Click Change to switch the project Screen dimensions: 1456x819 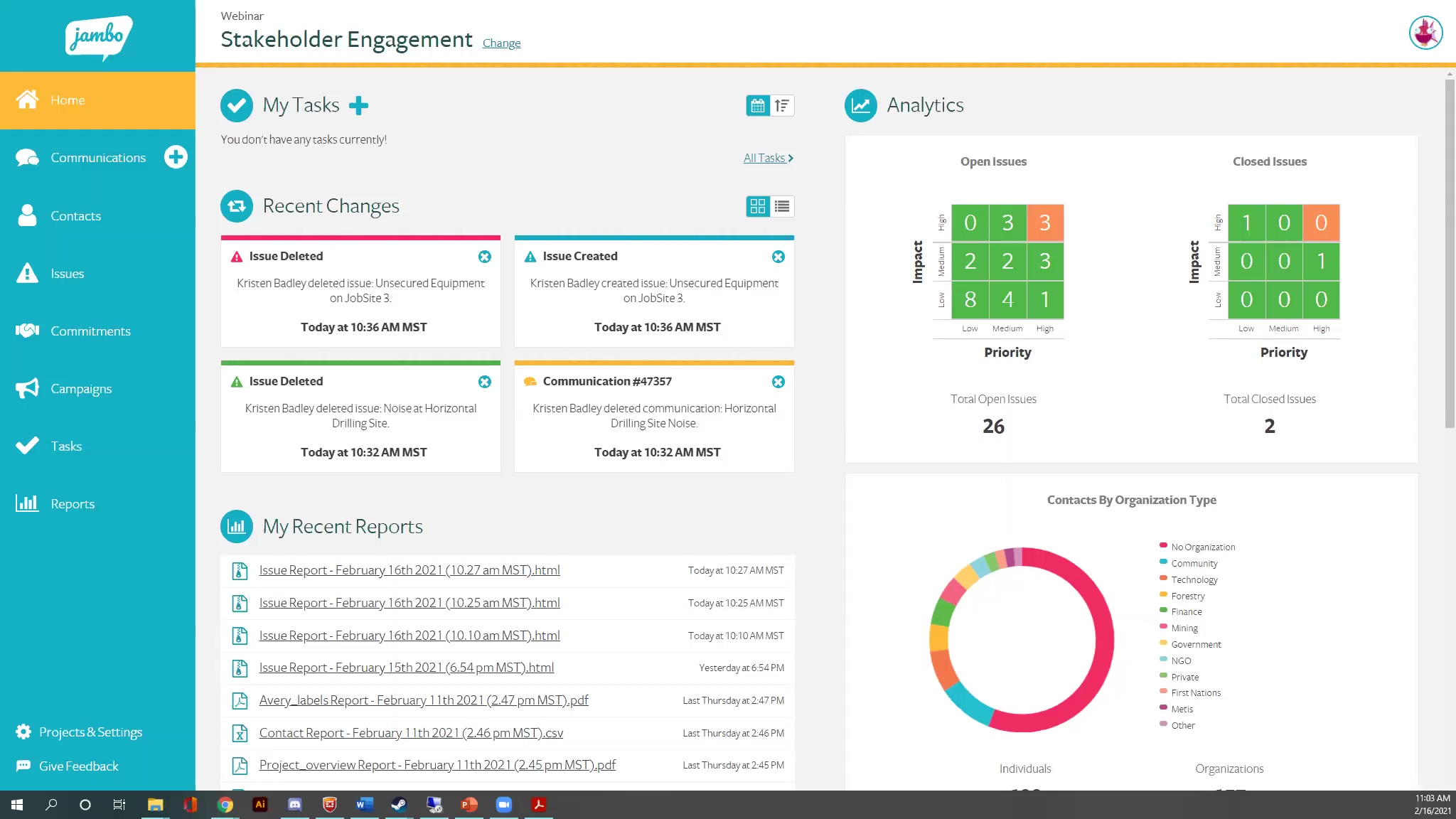coord(501,43)
